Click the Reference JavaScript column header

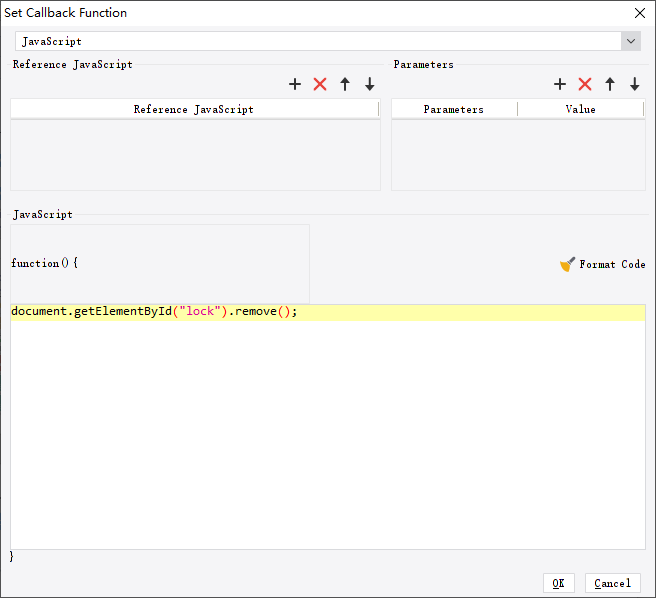pyautogui.click(x=194, y=109)
